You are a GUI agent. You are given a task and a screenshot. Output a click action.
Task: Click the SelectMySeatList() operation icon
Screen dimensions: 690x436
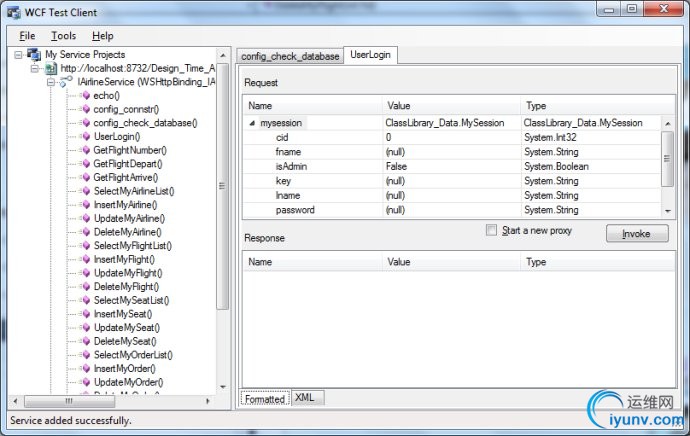point(86,300)
